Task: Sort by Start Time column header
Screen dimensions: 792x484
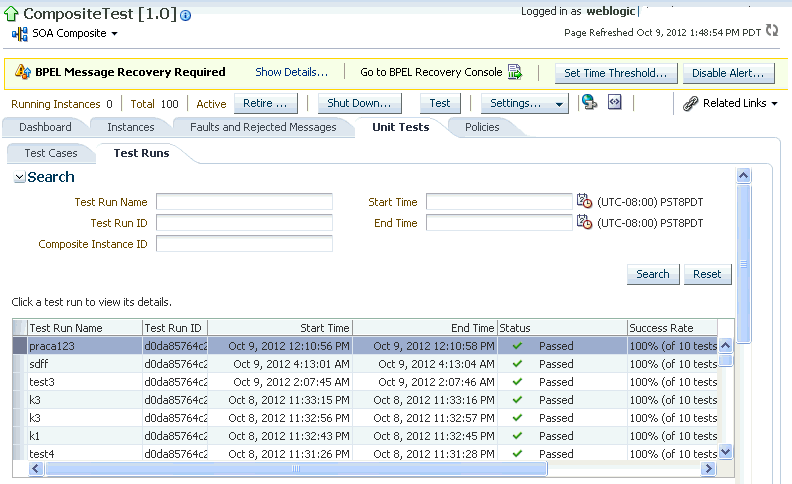Action: (x=280, y=328)
